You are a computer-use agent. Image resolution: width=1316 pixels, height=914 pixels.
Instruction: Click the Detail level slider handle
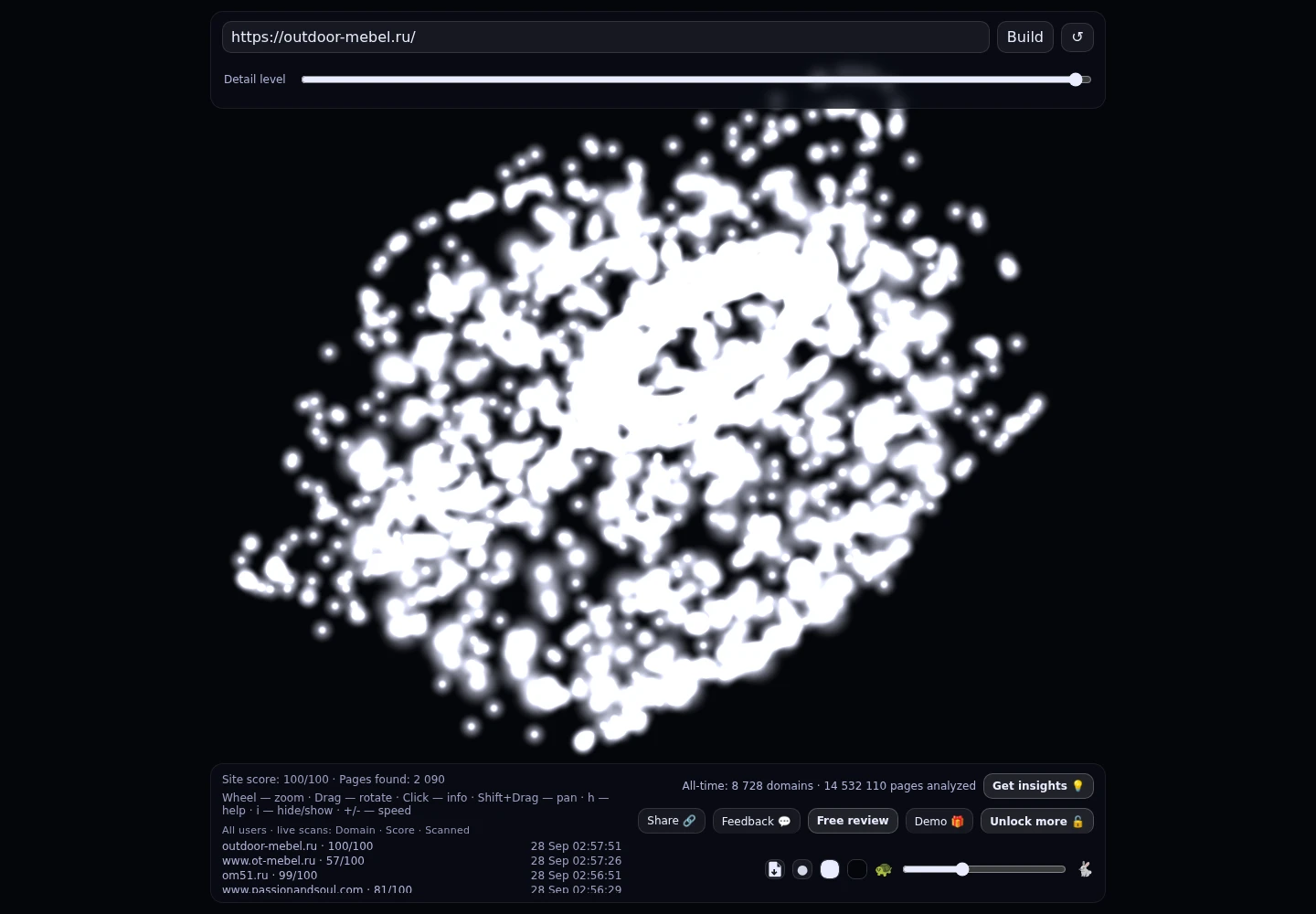point(1076,80)
